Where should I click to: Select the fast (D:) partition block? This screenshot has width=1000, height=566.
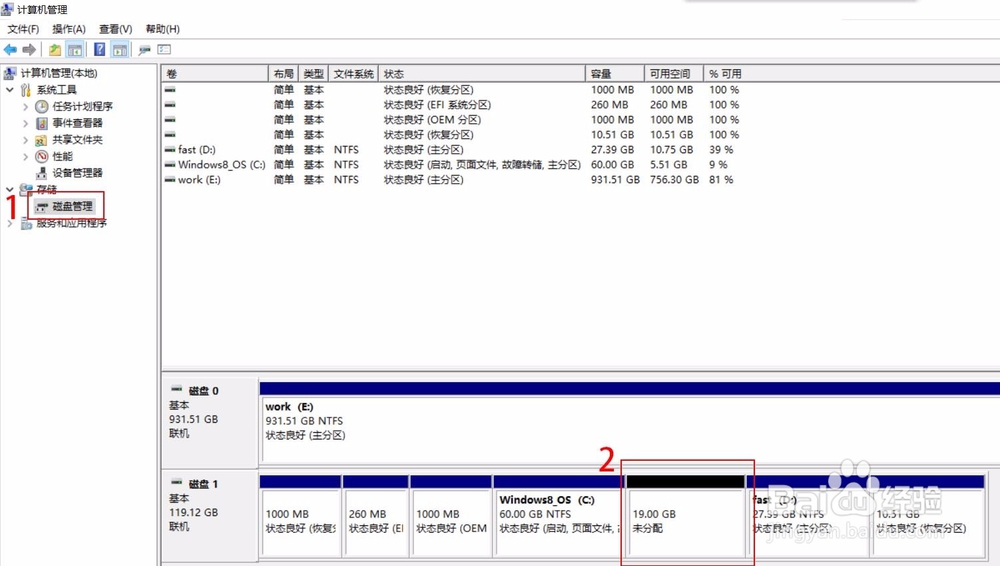[x=808, y=516]
